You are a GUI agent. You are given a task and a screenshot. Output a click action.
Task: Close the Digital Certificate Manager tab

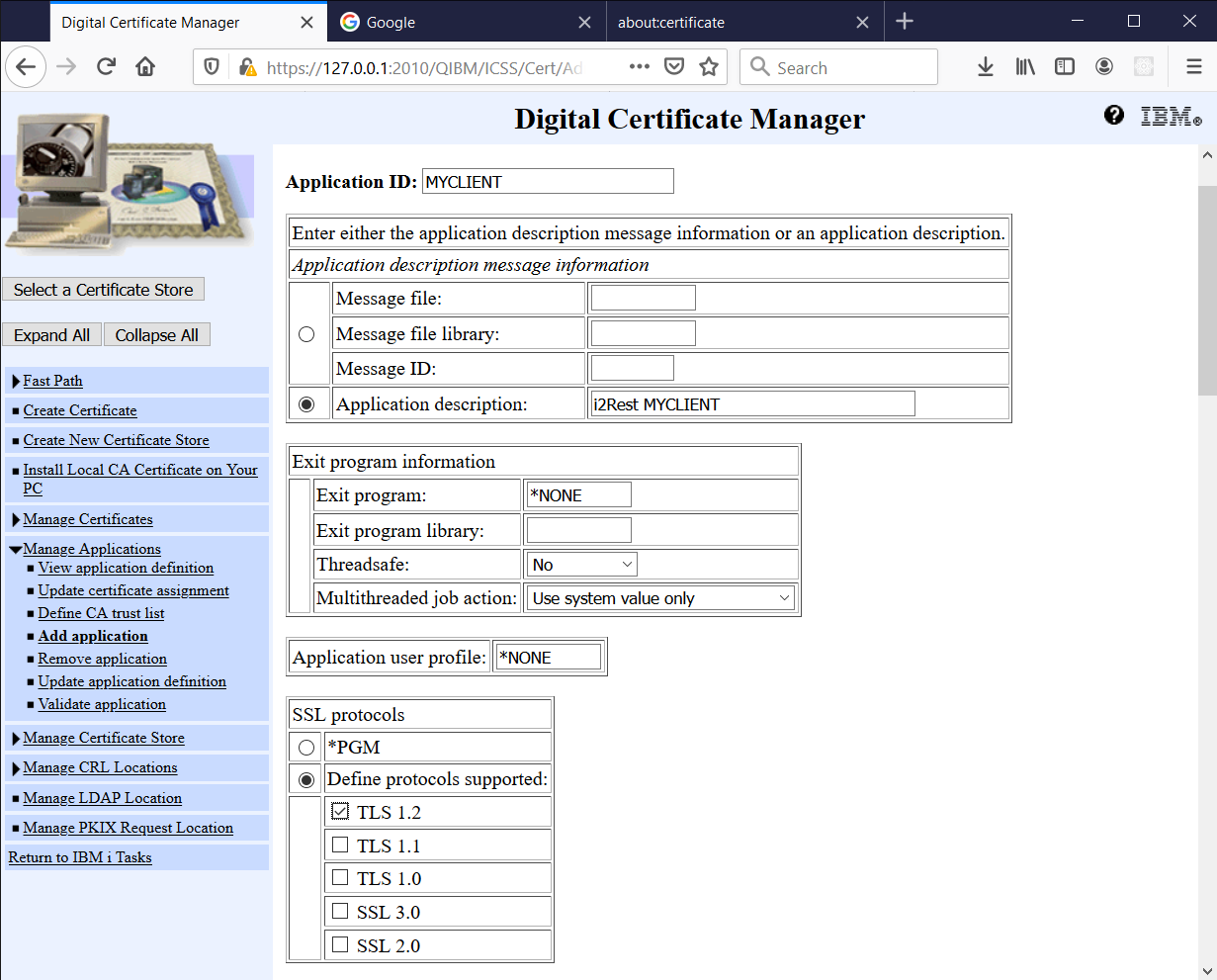pos(306,22)
